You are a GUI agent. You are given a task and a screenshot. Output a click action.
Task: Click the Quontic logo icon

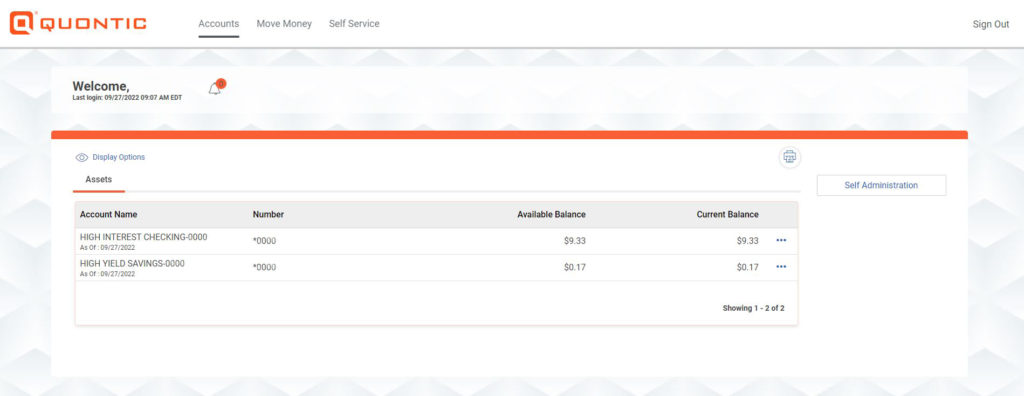click(21, 23)
